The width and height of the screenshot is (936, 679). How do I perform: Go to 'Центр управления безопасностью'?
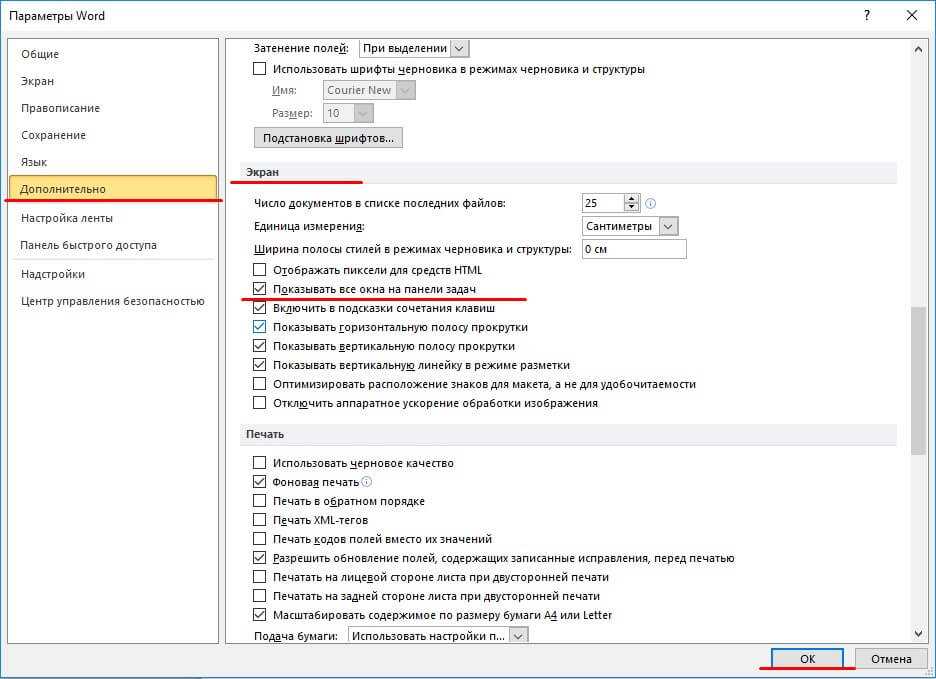click(x=112, y=301)
